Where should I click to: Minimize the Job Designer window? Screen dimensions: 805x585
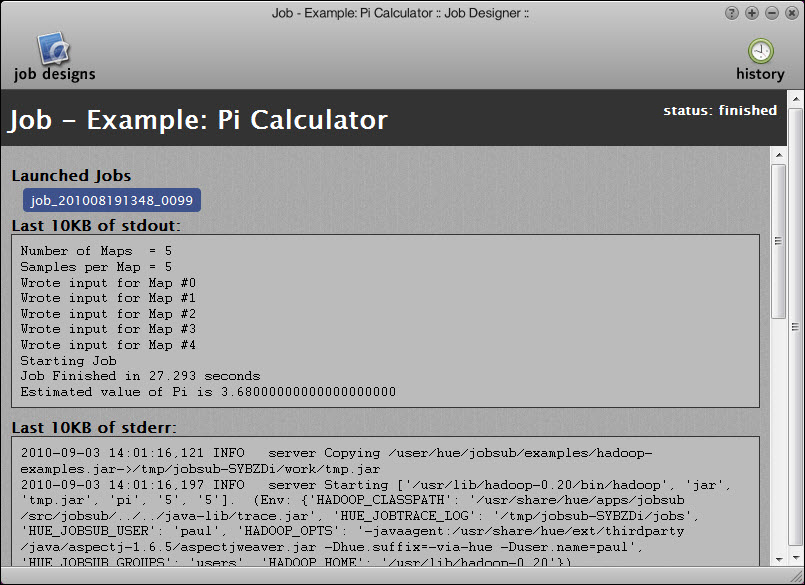772,13
